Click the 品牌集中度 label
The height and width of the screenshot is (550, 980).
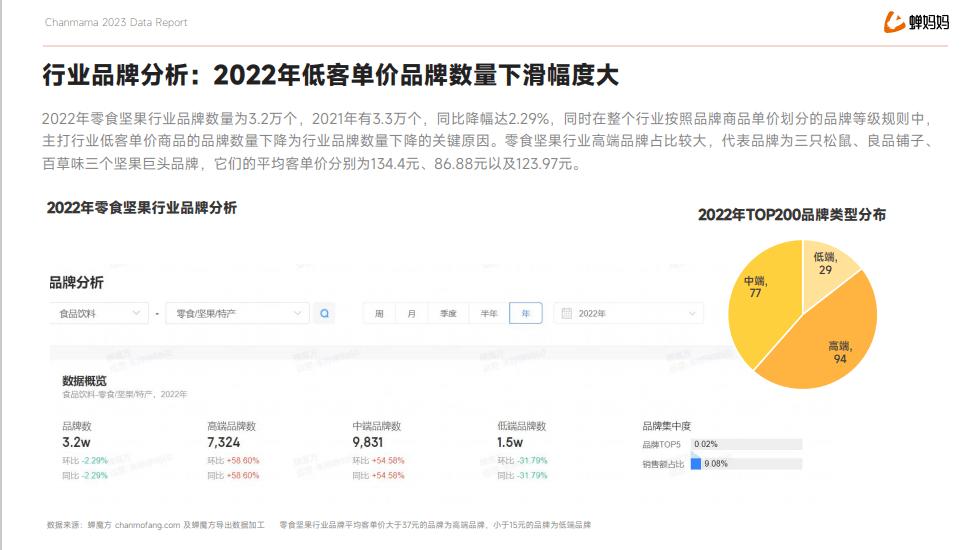pos(666,426)
